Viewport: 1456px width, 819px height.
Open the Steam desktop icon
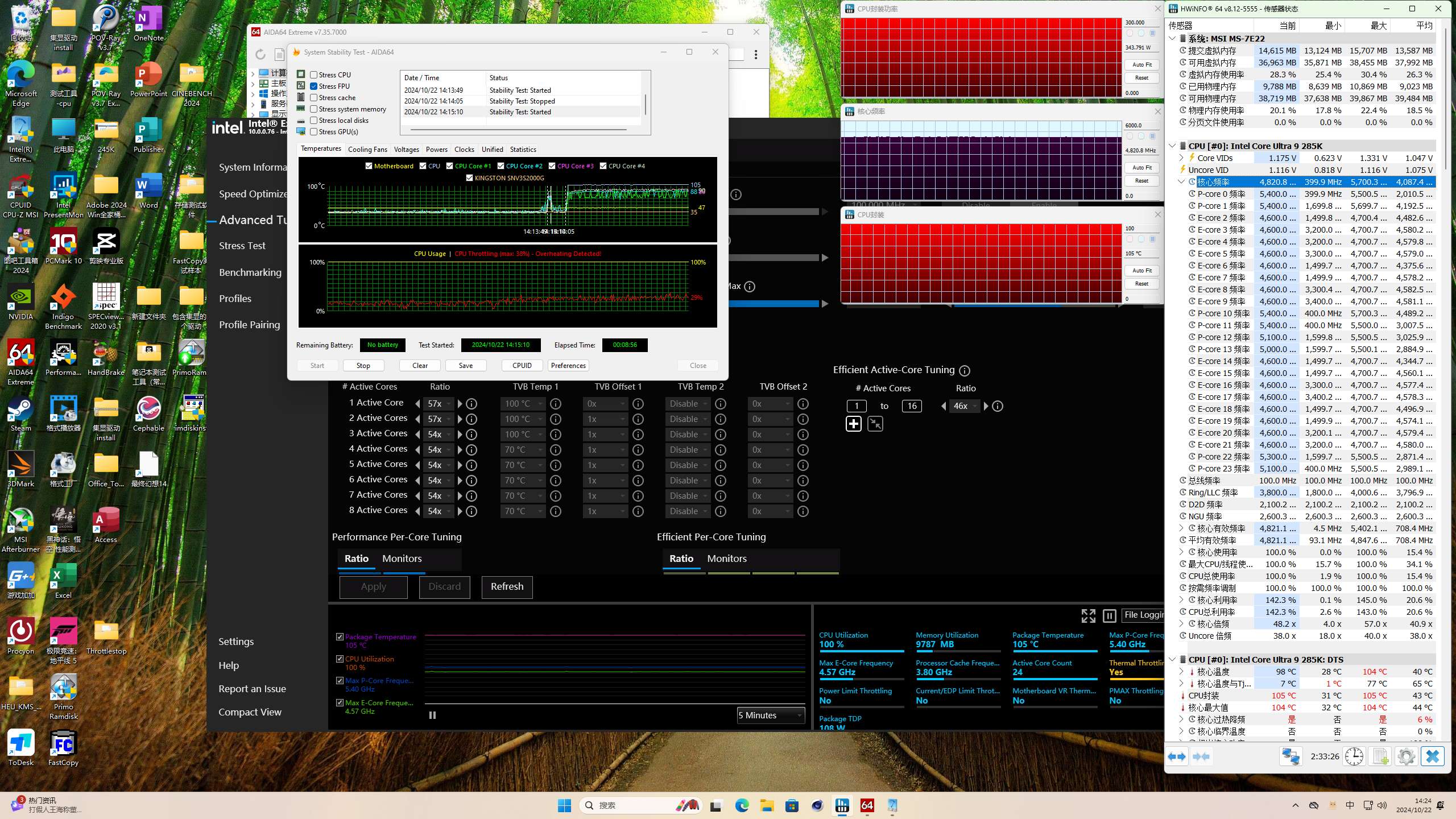tap(21, 413)
